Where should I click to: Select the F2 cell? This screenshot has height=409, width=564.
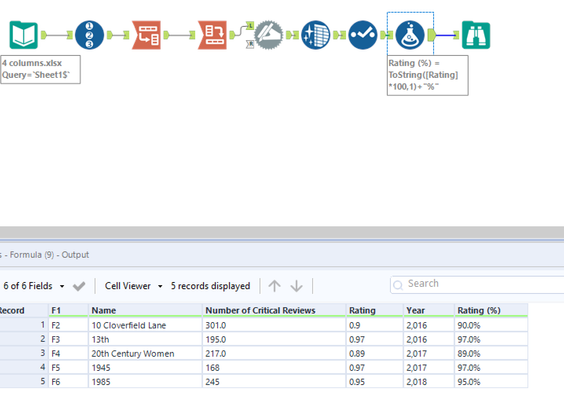(x=68, y=325)
